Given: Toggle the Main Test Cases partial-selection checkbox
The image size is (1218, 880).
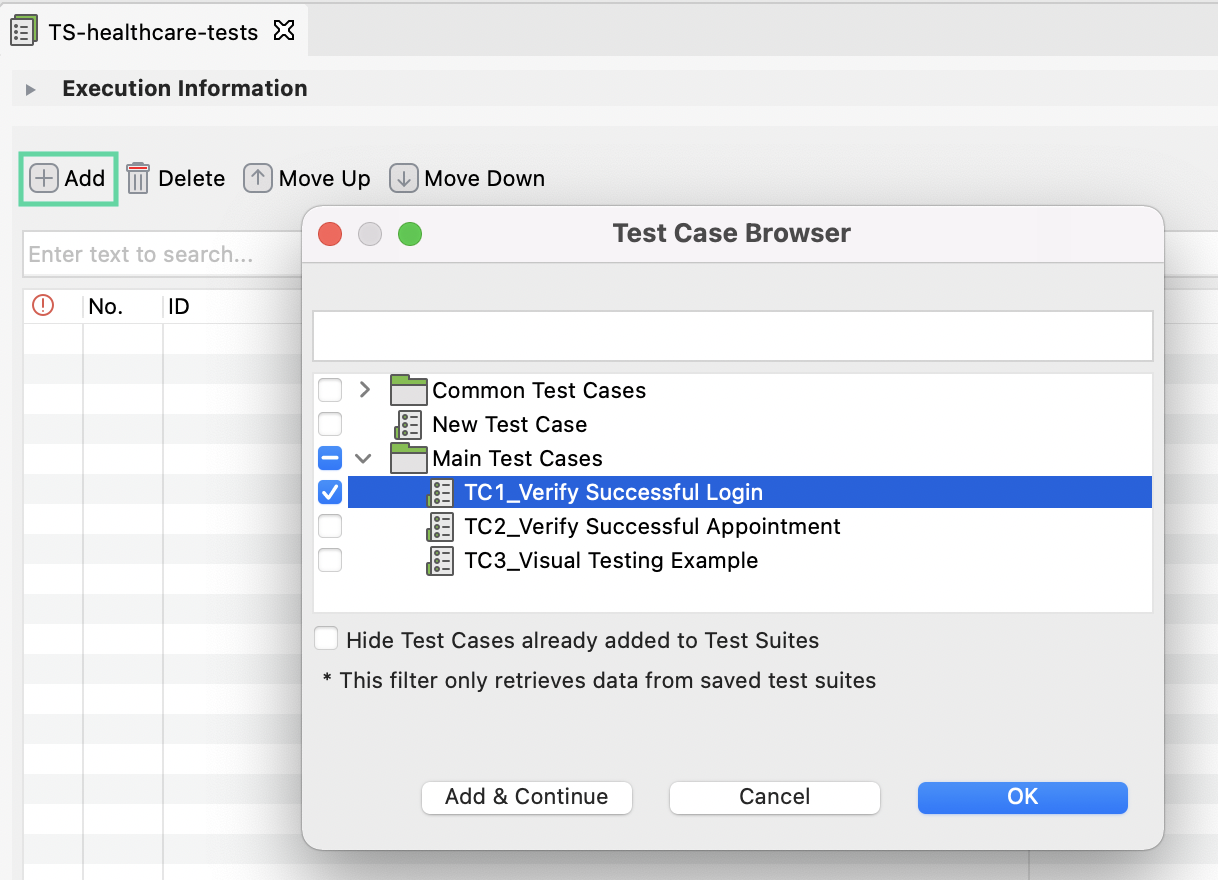Looking at the screenshot, I should (x=330, y=458).
